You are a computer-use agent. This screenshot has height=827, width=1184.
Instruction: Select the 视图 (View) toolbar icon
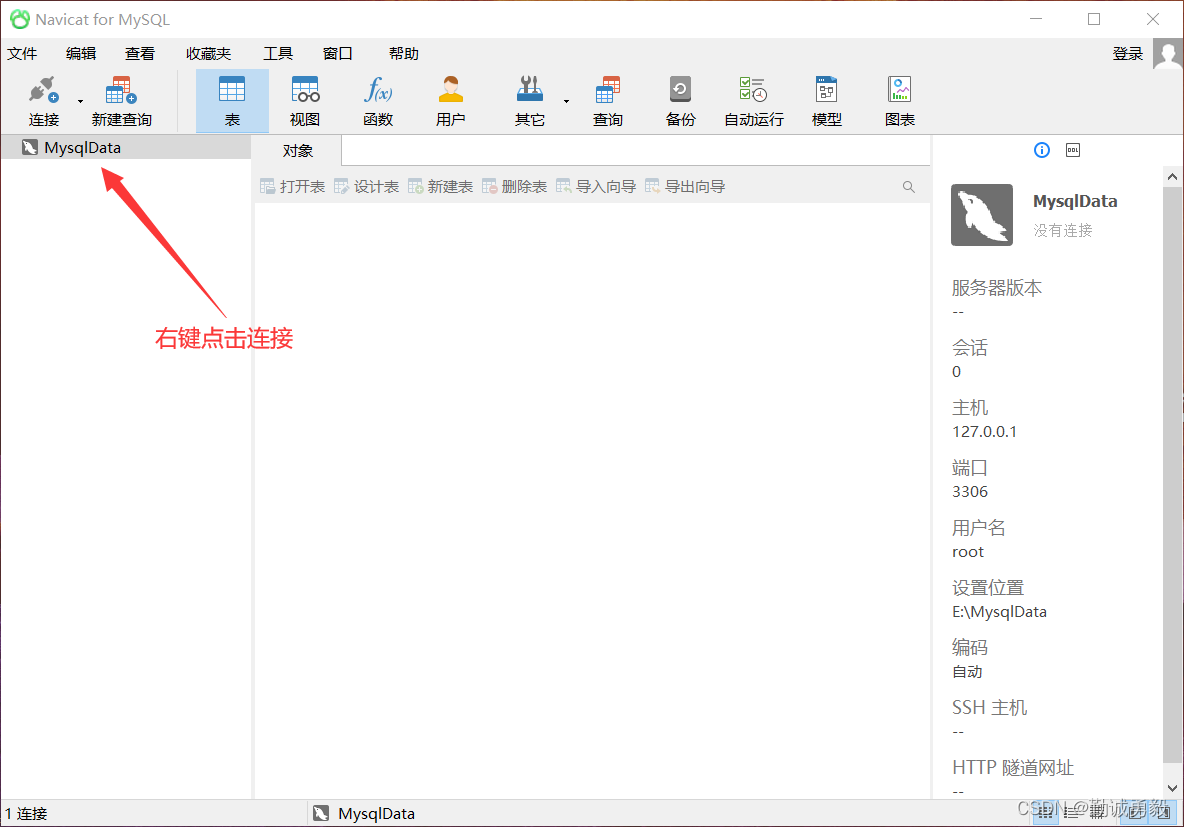[x=305, y=101]
